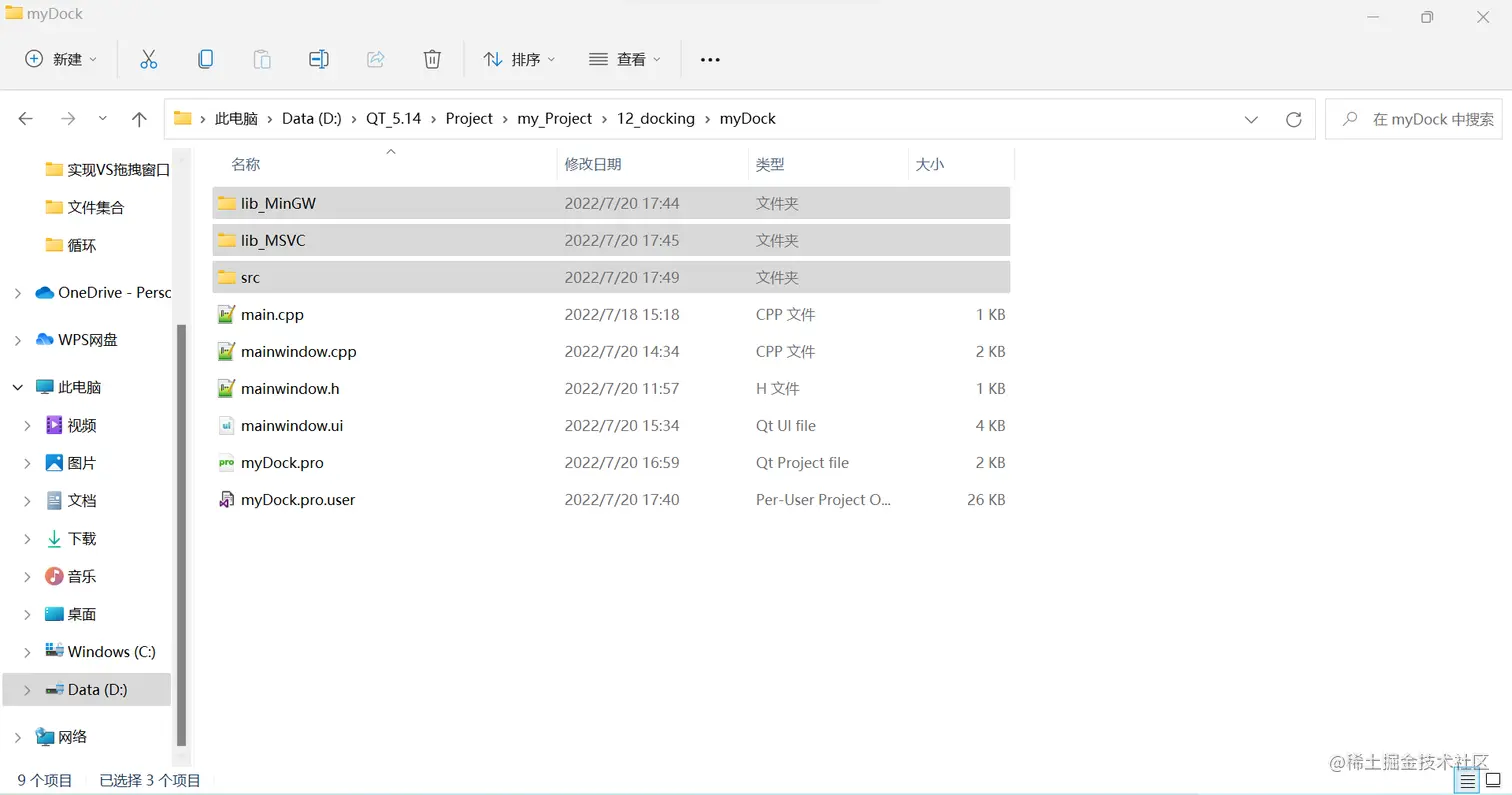Click the Copy icon in toolbar

click(205, 59)
